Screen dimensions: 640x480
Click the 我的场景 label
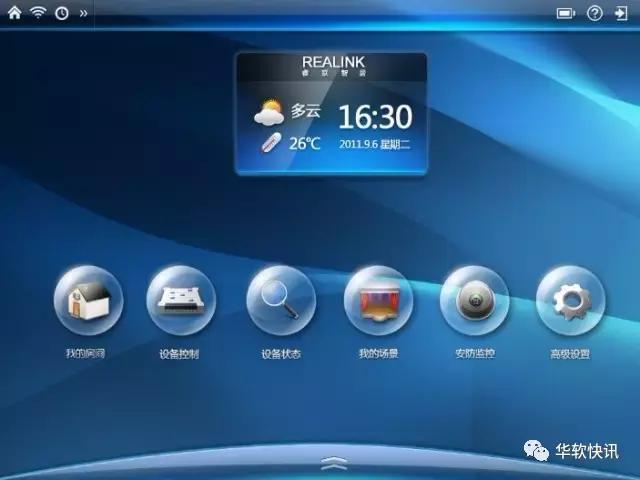coord(378,353)
